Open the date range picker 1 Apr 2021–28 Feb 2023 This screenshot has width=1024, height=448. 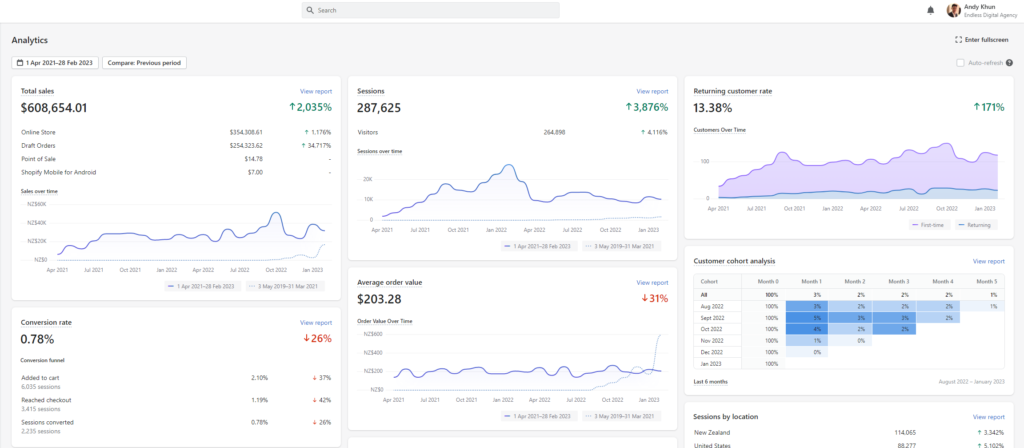point(55,63)
